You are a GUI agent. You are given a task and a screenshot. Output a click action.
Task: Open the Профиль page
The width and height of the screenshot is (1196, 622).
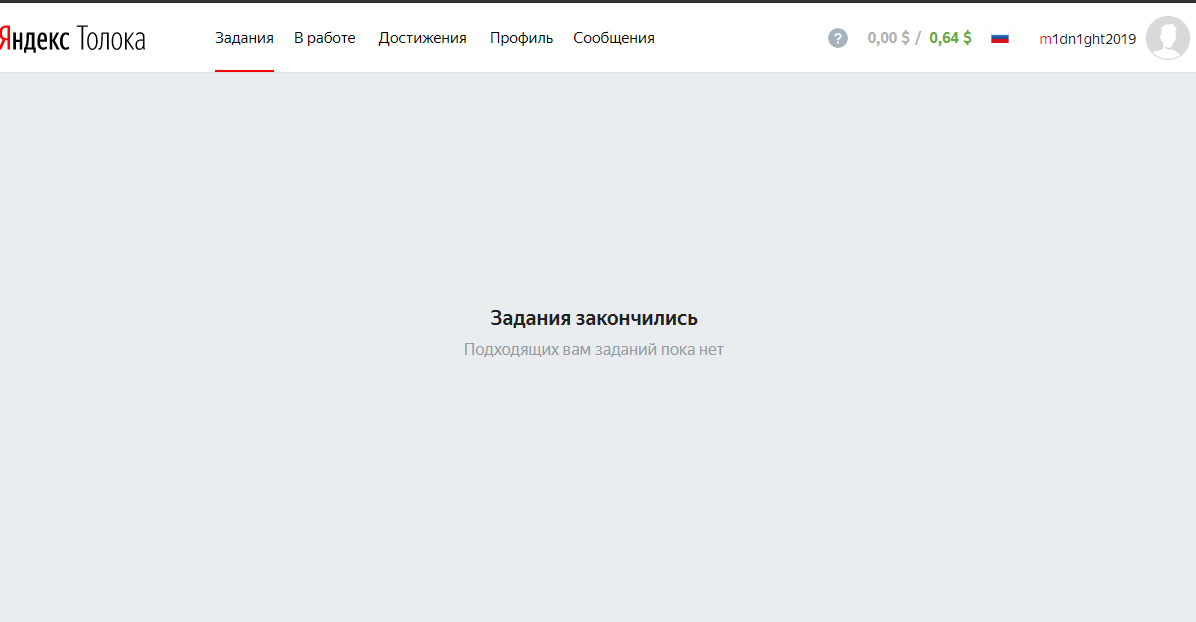click(x=521, y=38)
